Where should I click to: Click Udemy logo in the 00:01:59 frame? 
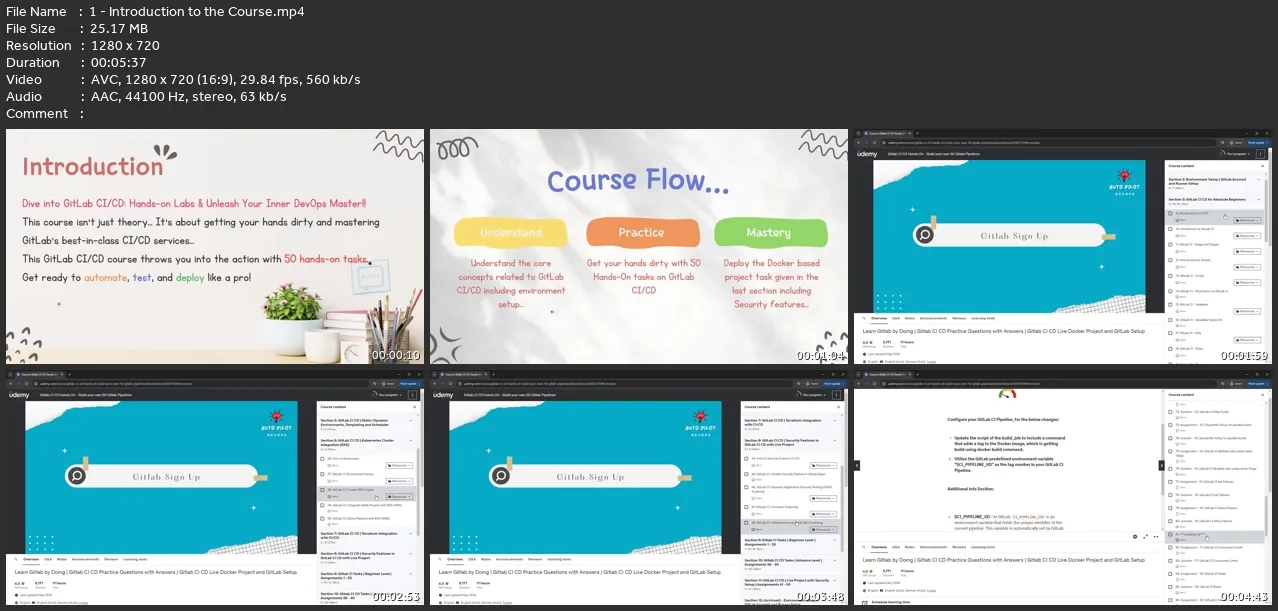point(867,154)
